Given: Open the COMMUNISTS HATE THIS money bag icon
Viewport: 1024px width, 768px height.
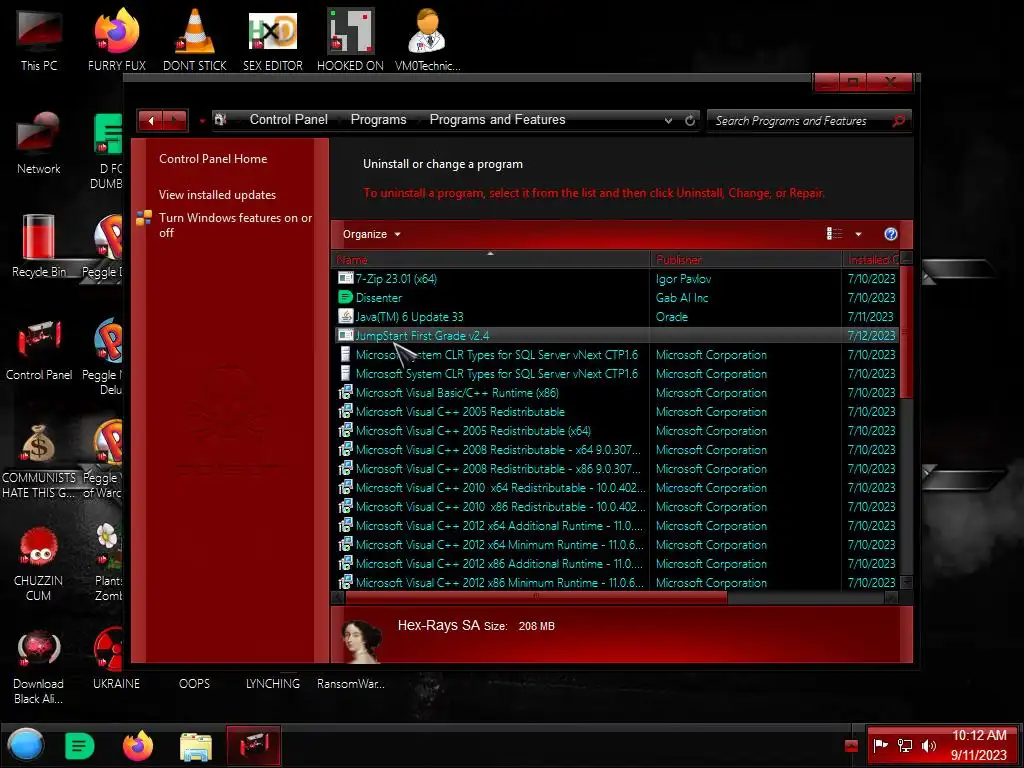Looking at the screenshot, I should tap(39, 460).
